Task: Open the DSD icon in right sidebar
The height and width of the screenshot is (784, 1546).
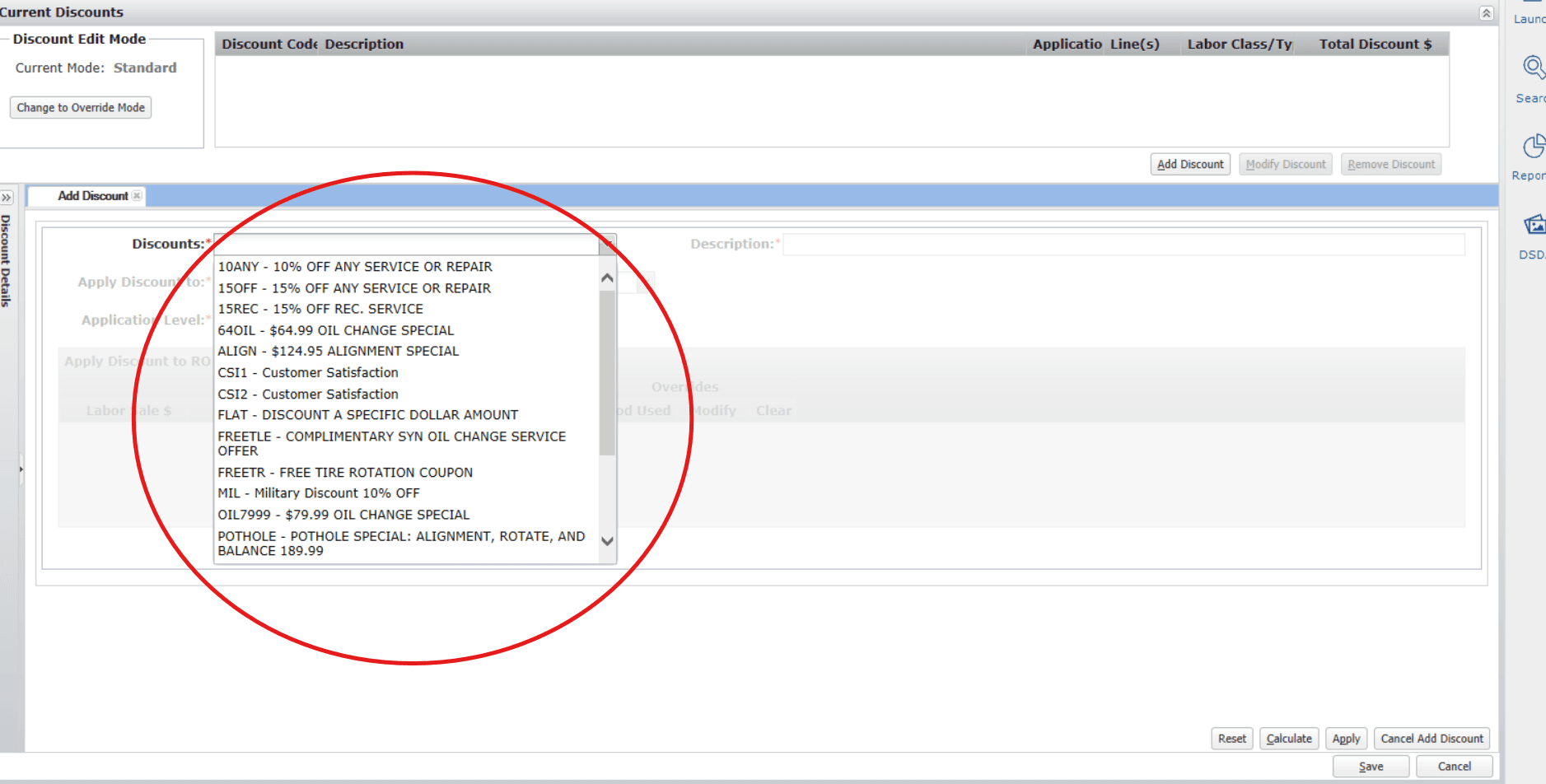Action: 1534,224
